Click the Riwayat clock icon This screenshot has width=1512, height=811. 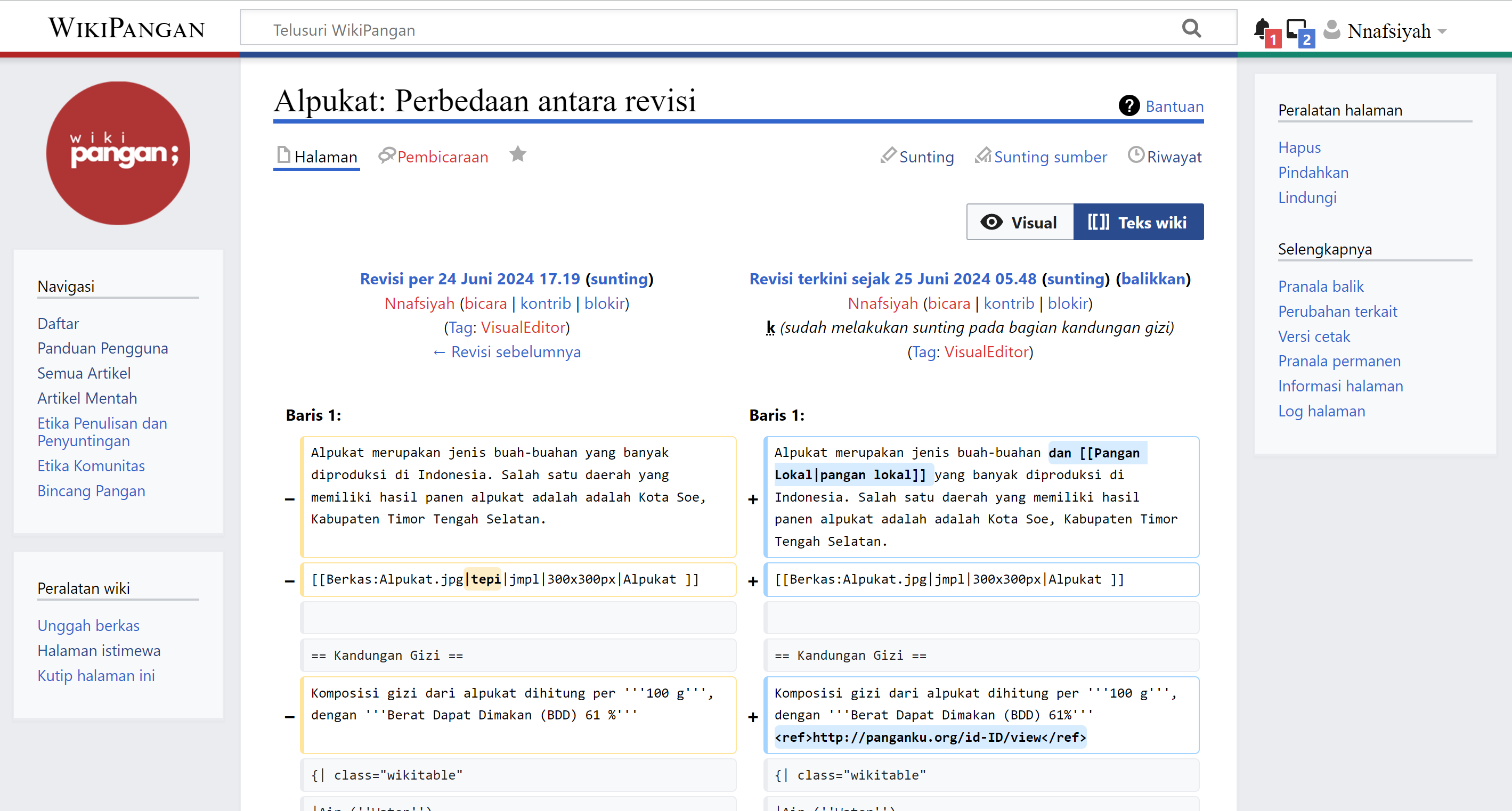coord(1136,155)
